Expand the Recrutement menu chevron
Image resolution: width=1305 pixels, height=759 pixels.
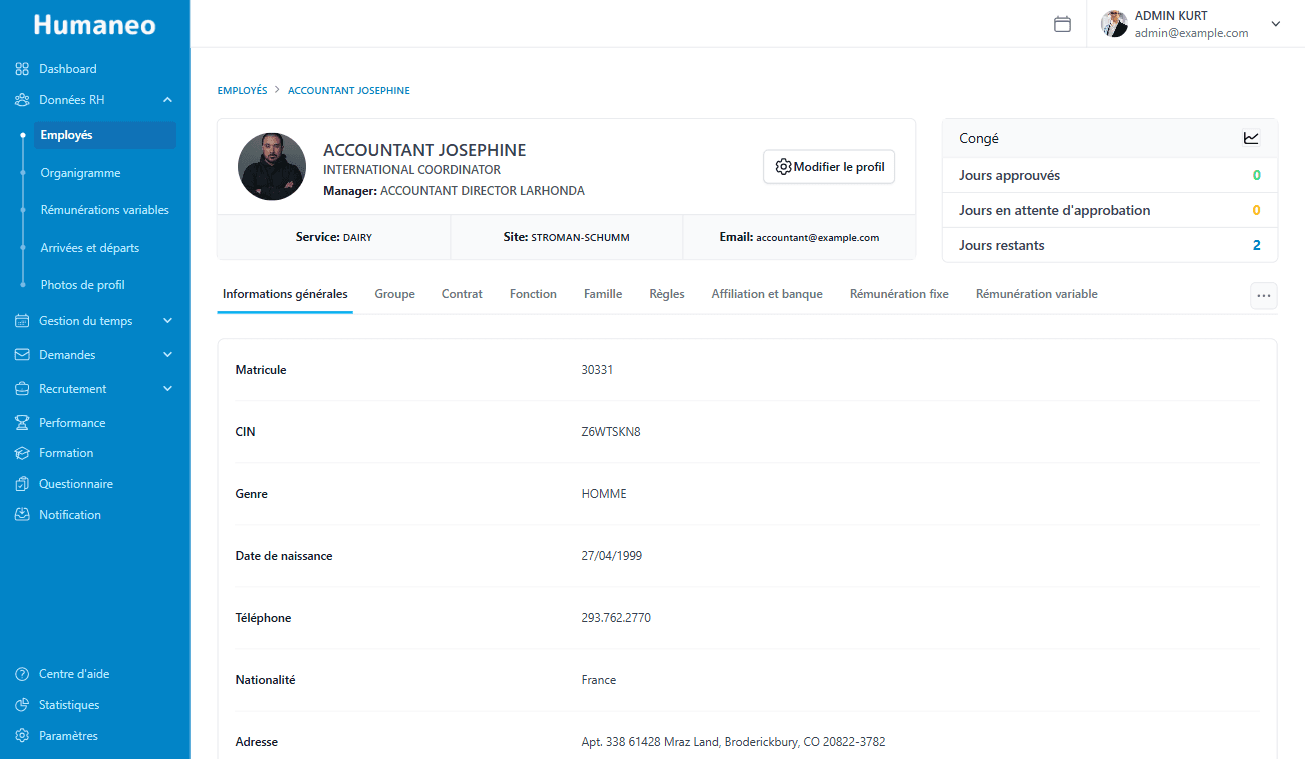(x=167, y=389)
